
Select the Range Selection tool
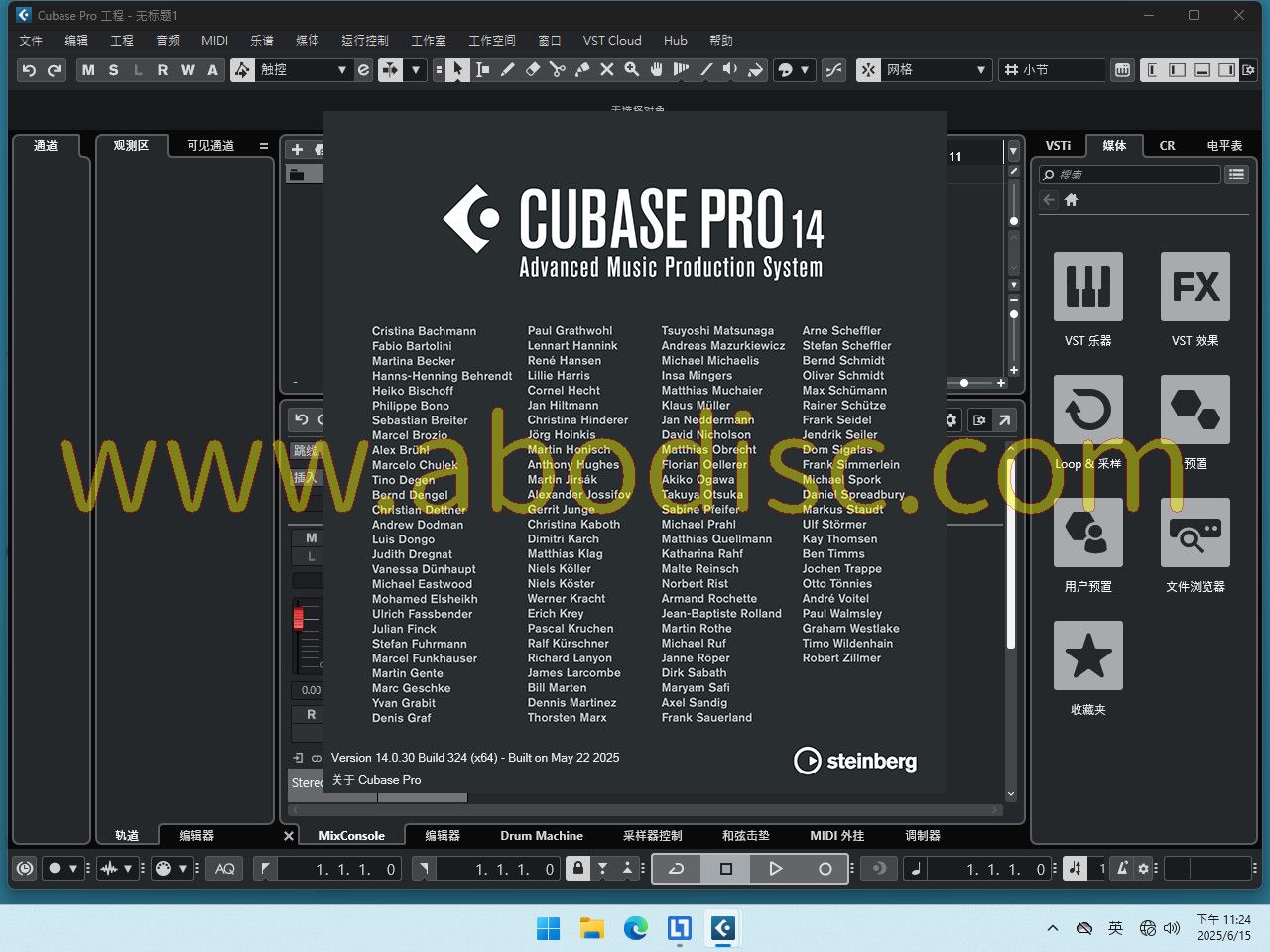(x=482, y=70)
